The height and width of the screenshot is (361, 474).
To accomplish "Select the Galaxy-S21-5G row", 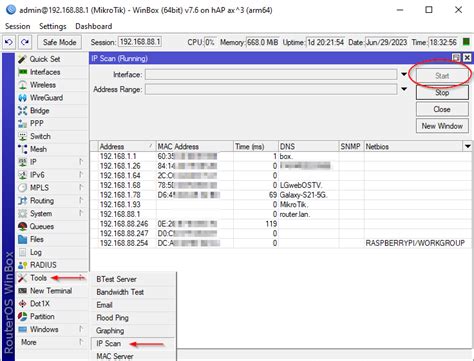I will [281, 195].
